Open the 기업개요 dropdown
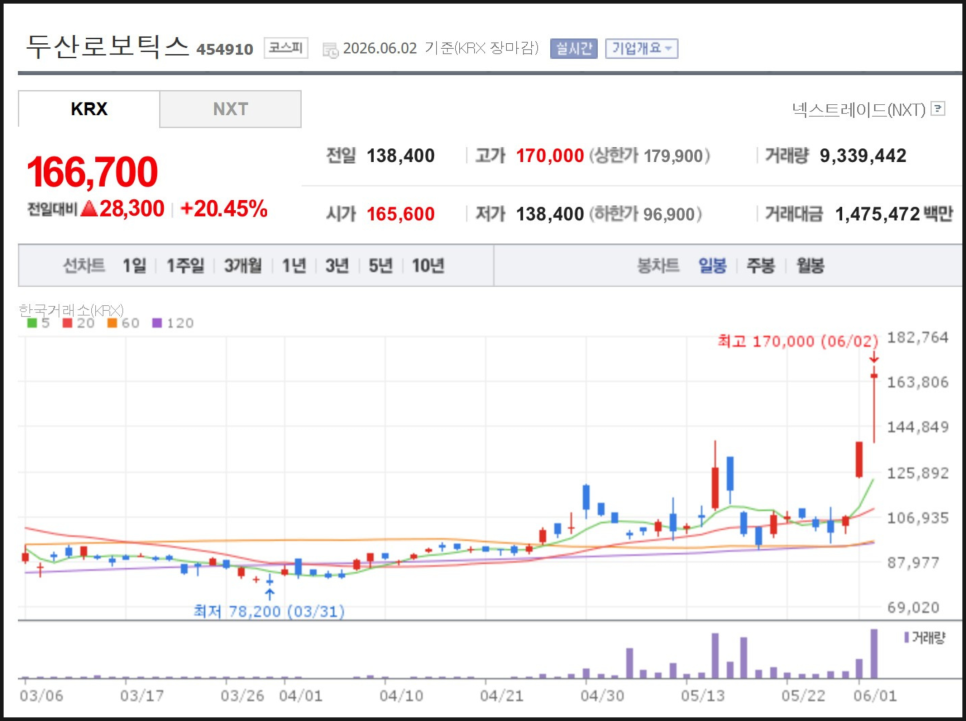The height and width of the screenshot is (721, 966). [x=641, y=48]
